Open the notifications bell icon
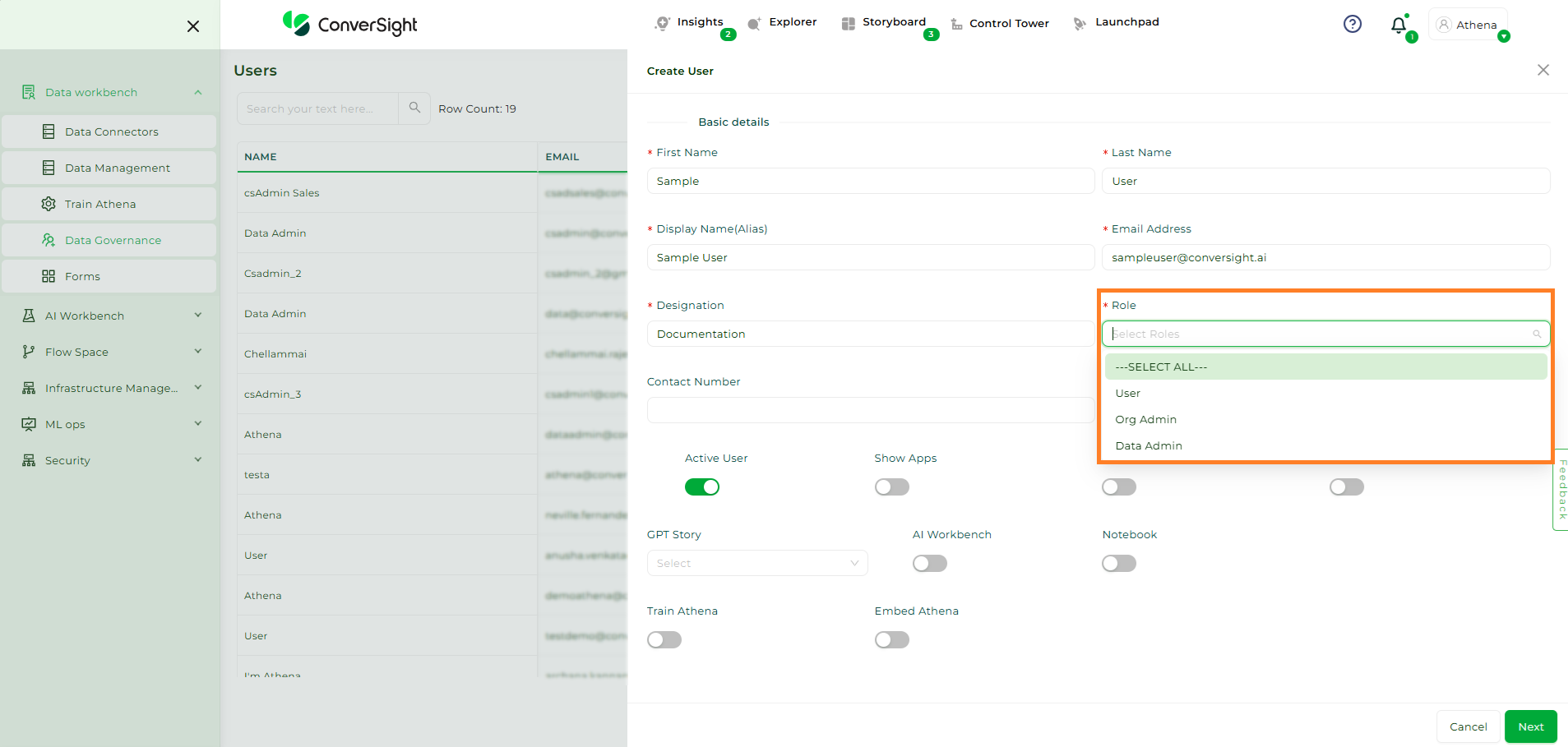Viewport: 1568px width, 747px height. point(1399,25)
